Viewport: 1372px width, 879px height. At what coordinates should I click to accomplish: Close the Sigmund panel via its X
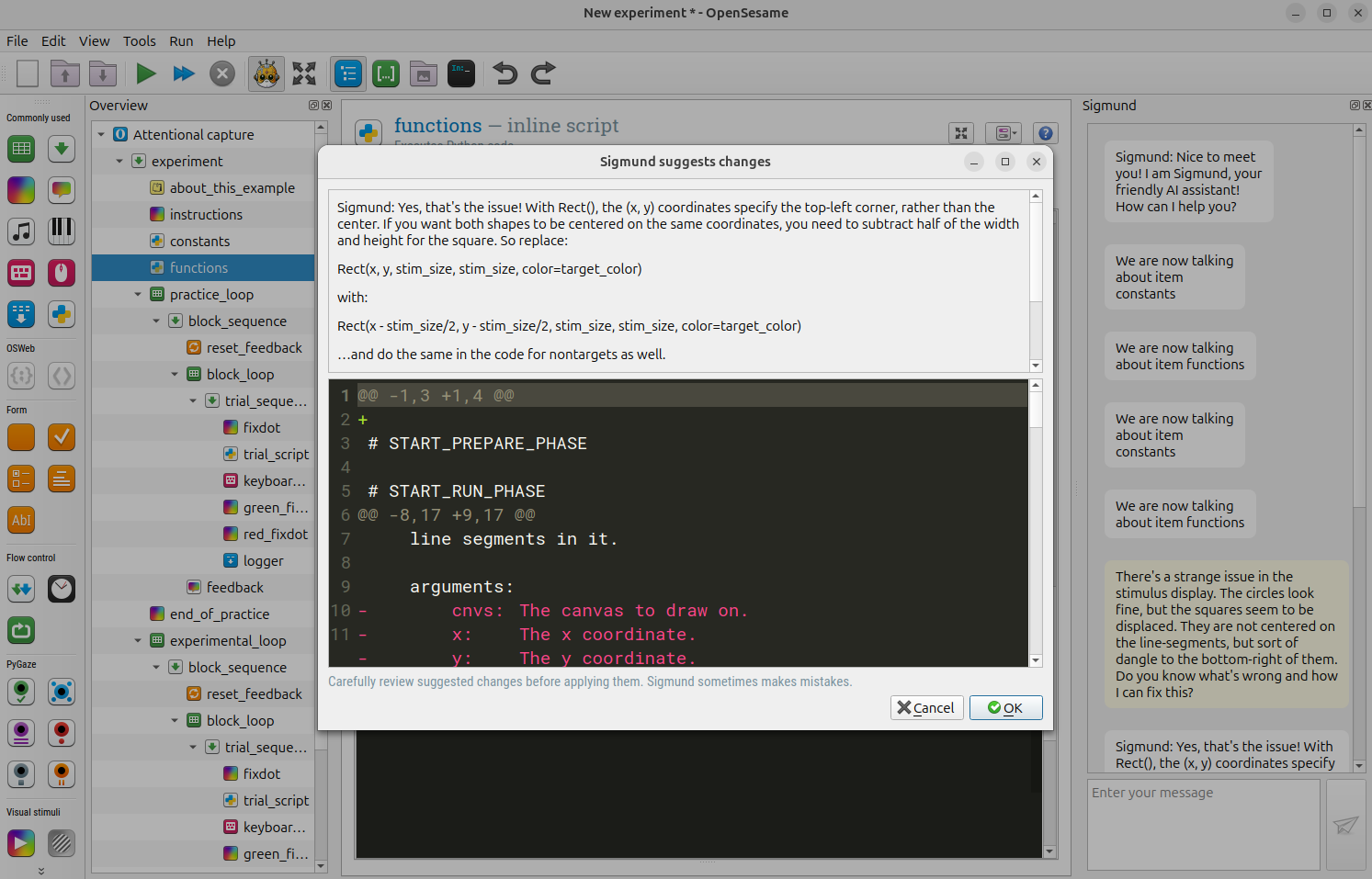pos(1366,106)
